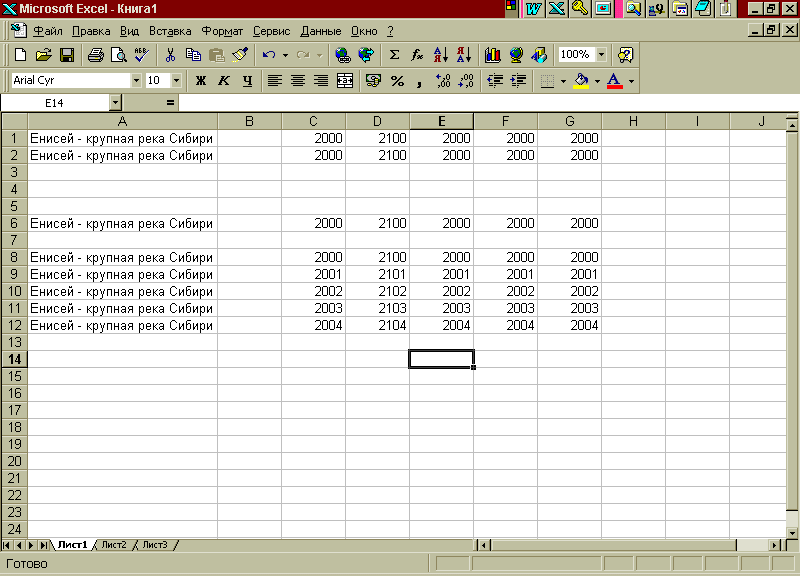Click in the formula bar input

pyautogui.click(x=489, y=103)
